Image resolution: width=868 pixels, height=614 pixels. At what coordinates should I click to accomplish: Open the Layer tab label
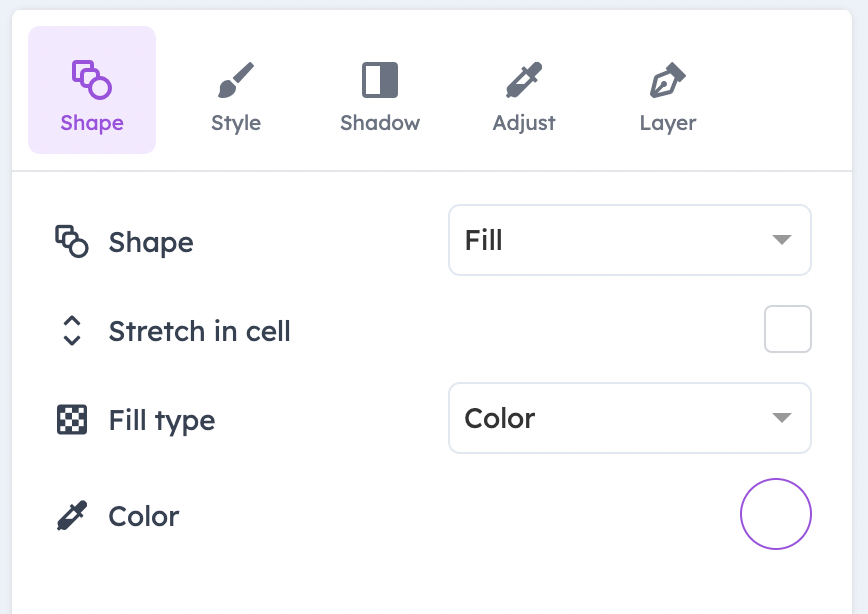pos(668,123)
